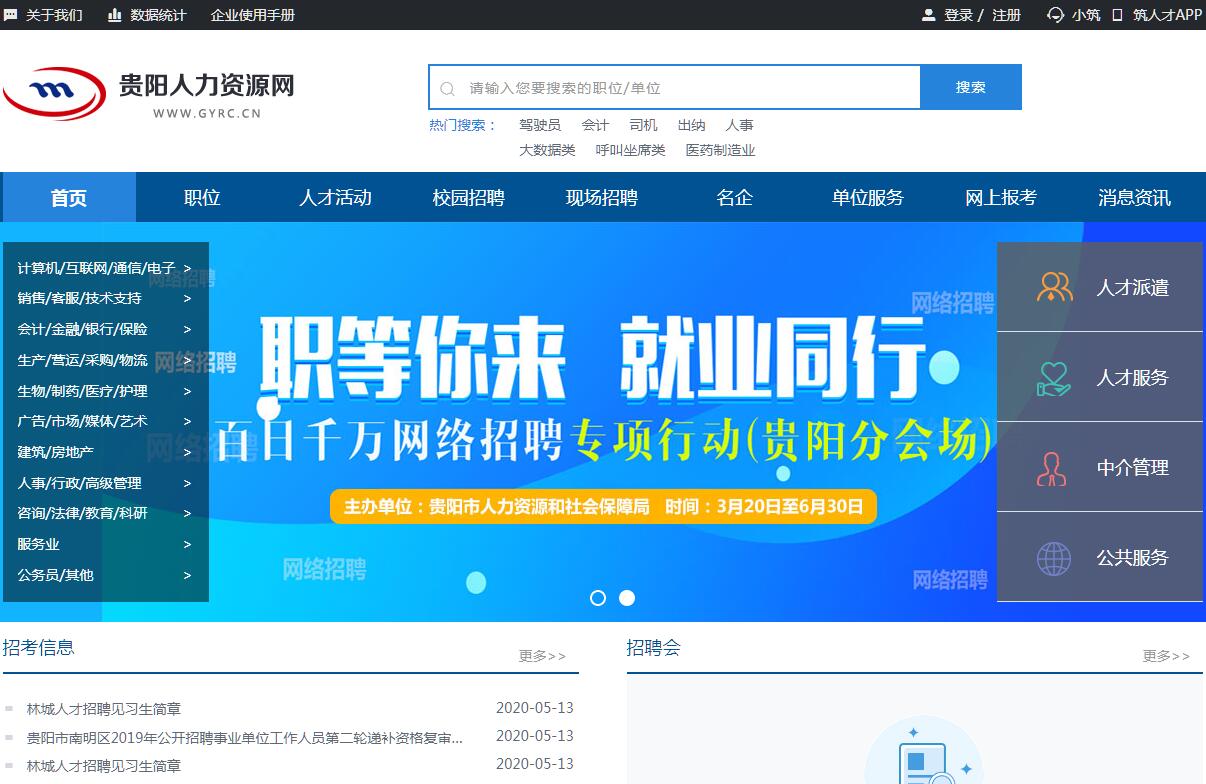Click the 数据统计 bar chart icon
The height and width of the screenshot is (784, 1206).
[115, 15]
